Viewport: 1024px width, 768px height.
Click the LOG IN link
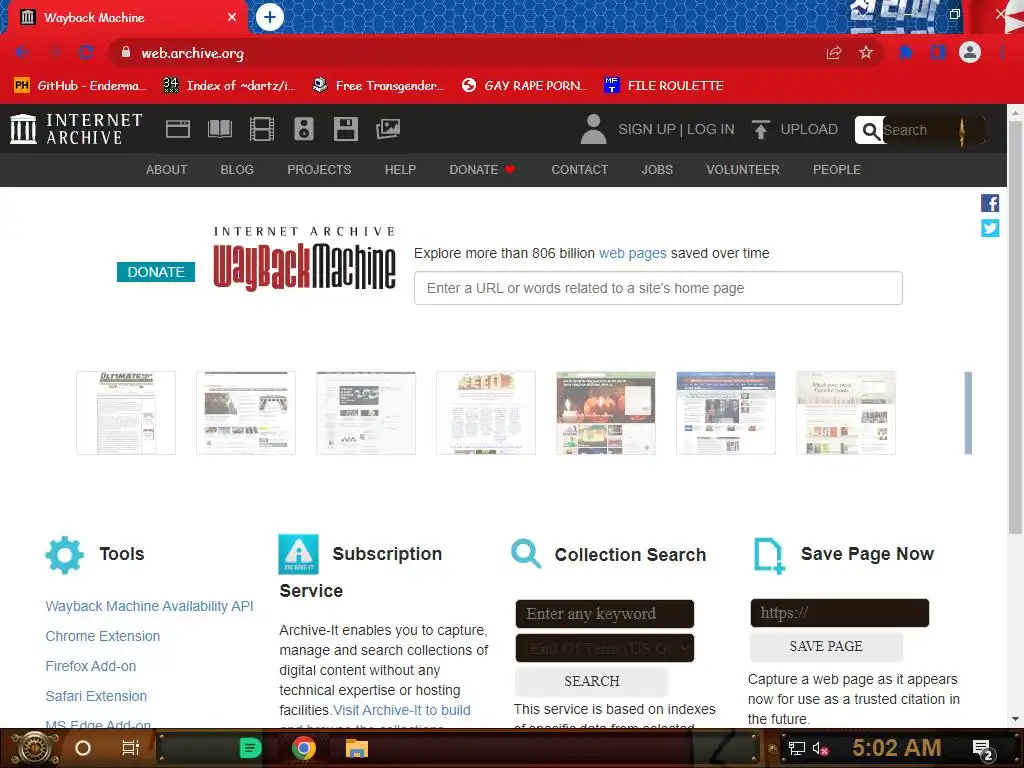[711, 129]
